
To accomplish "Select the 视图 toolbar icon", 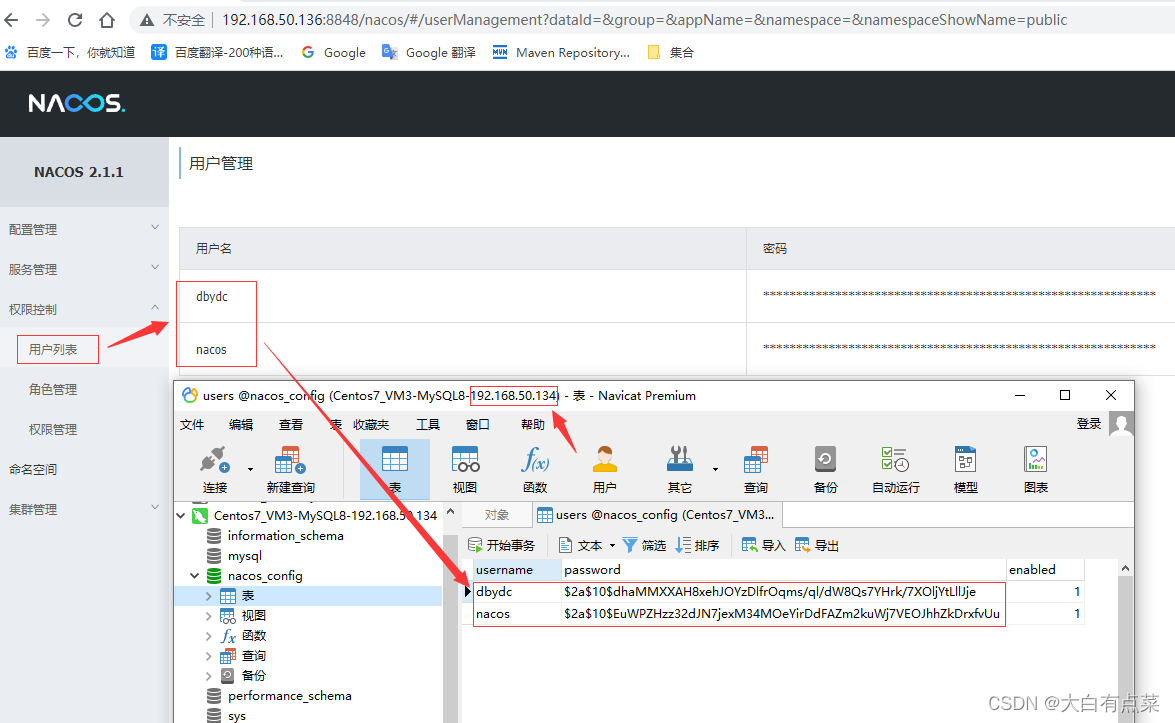I will (x=465, y=470).
